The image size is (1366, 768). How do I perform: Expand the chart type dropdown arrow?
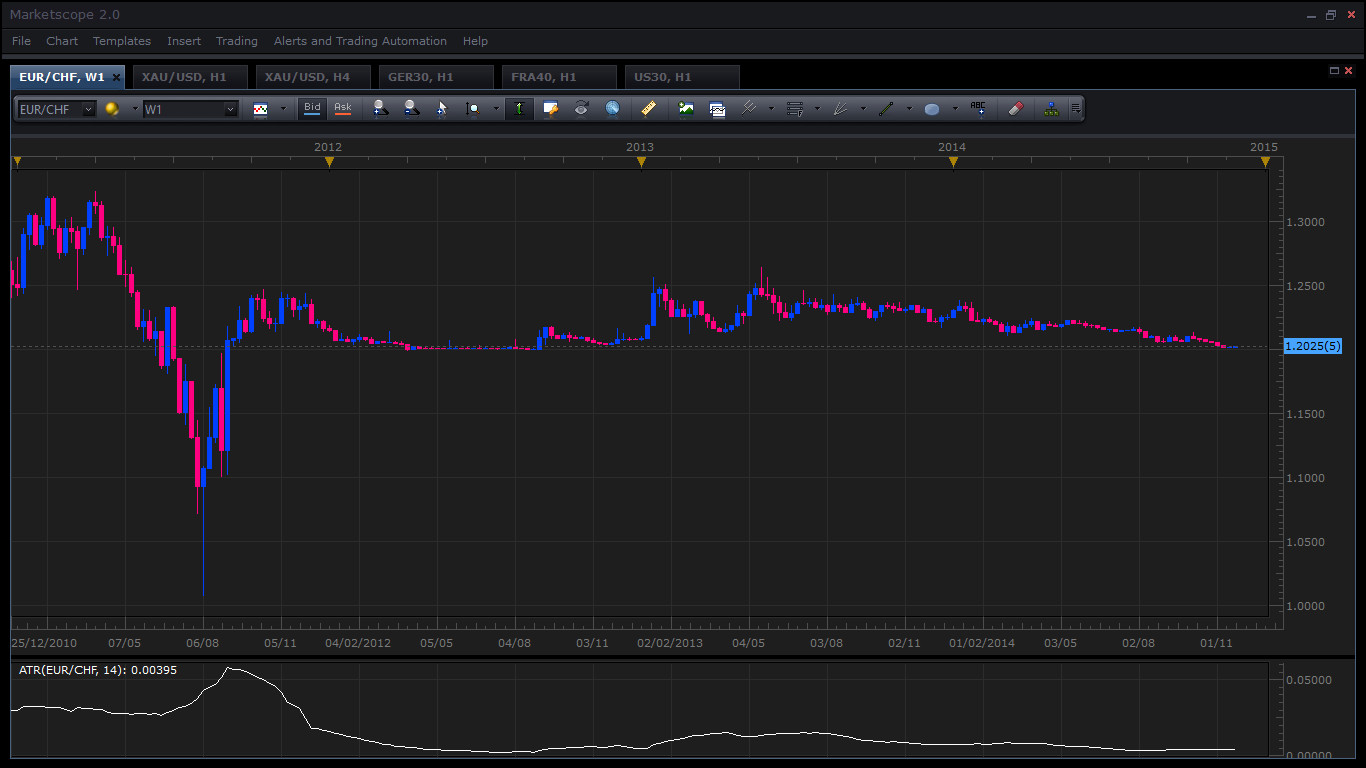283,109
